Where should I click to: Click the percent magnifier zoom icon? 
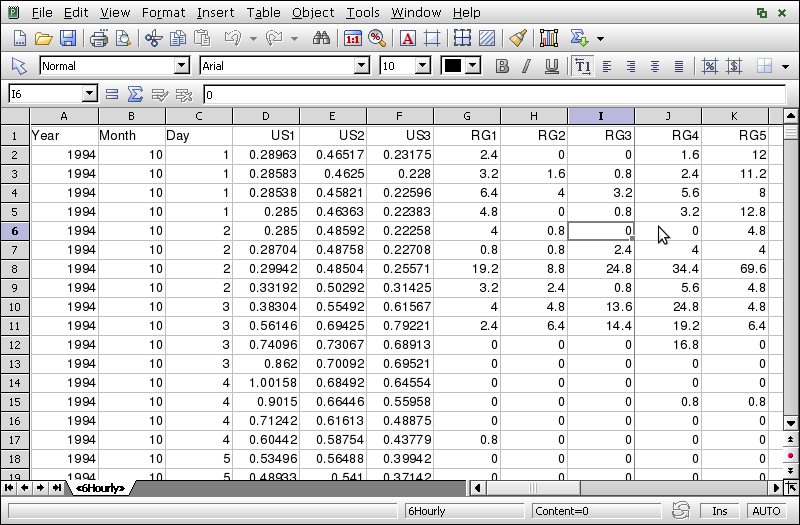[x=377, y=38]
